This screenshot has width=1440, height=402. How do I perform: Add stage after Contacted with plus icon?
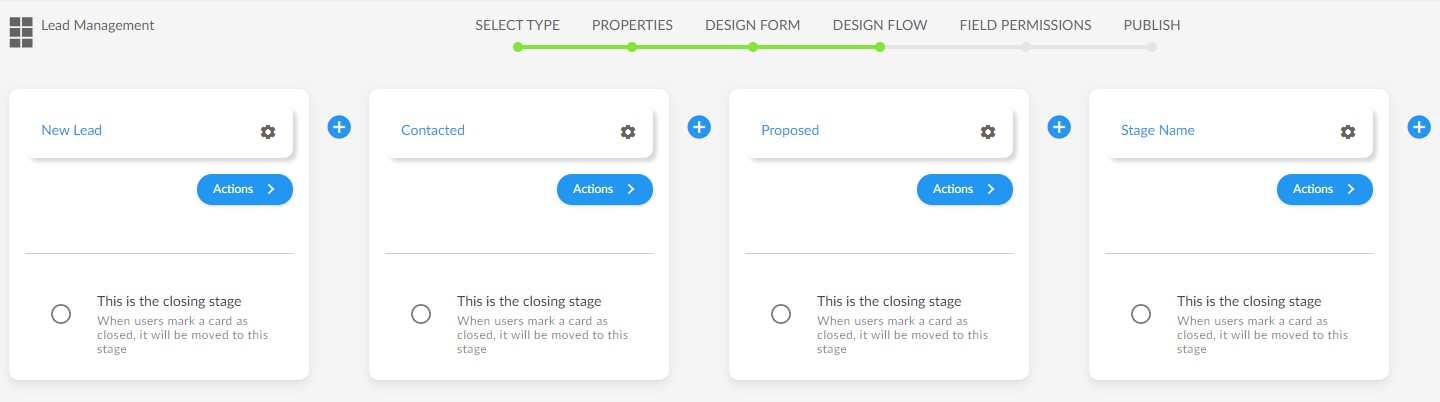click(699, 127)
